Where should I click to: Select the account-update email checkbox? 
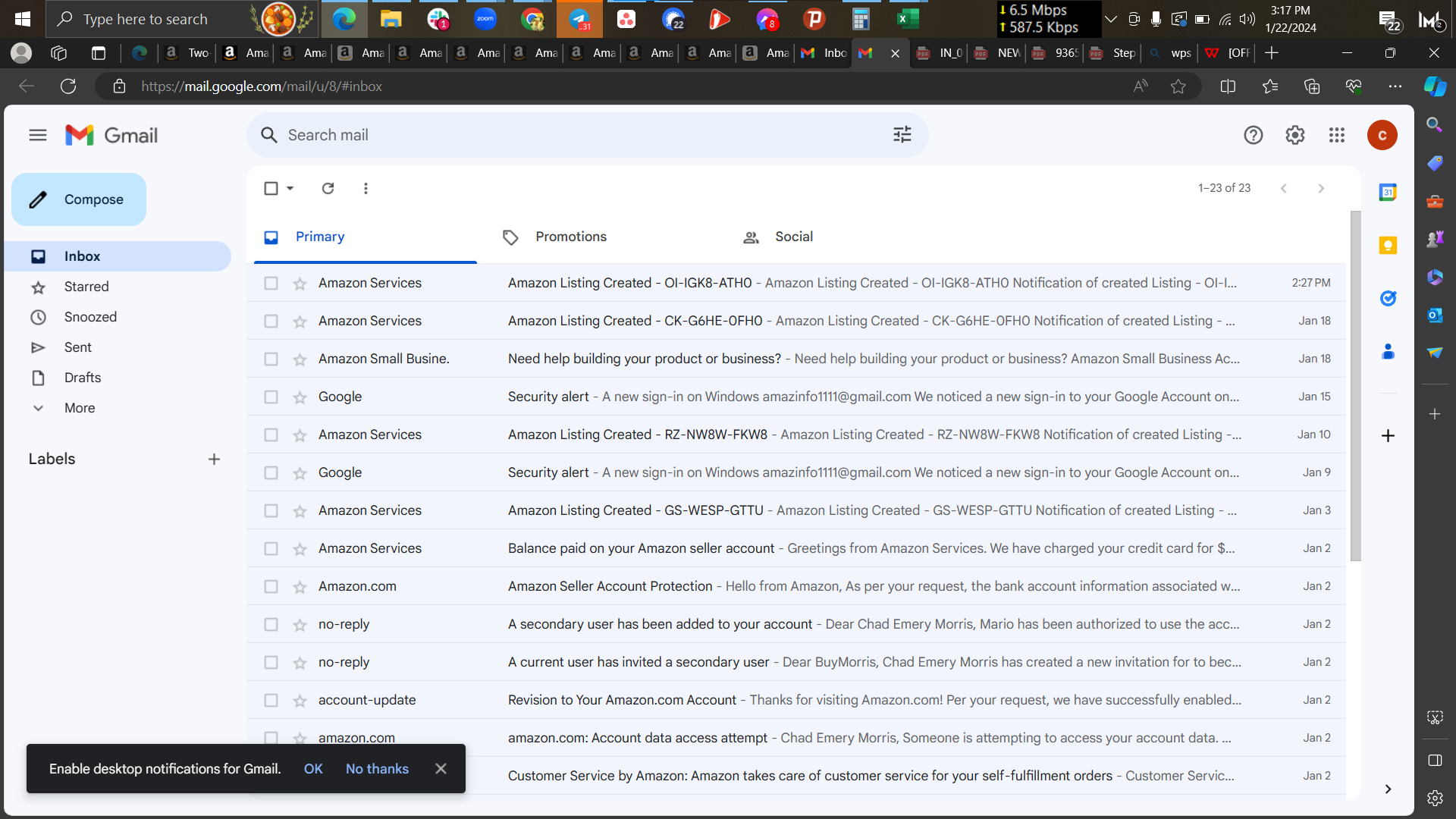pos(271,700)
